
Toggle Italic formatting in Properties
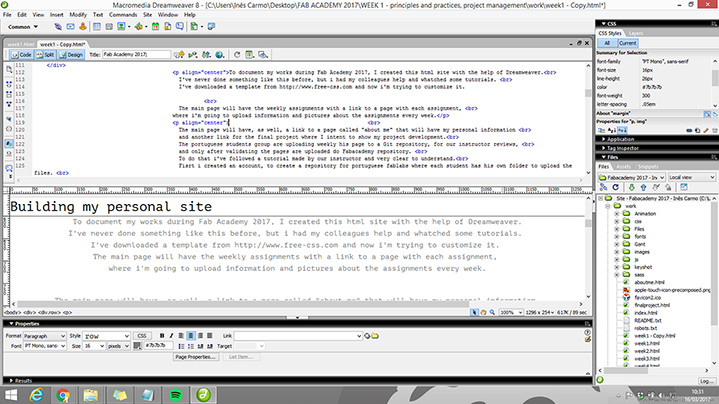coord(171,336)
